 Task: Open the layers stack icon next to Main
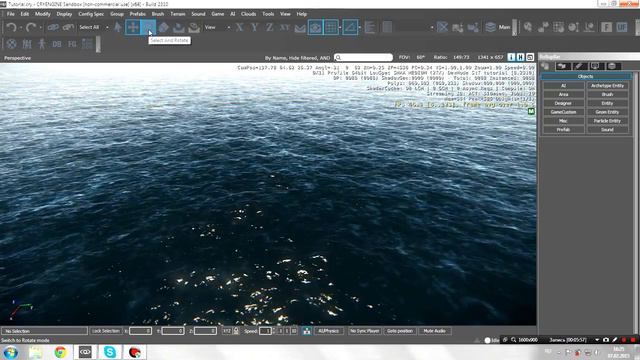coord(490,27)
